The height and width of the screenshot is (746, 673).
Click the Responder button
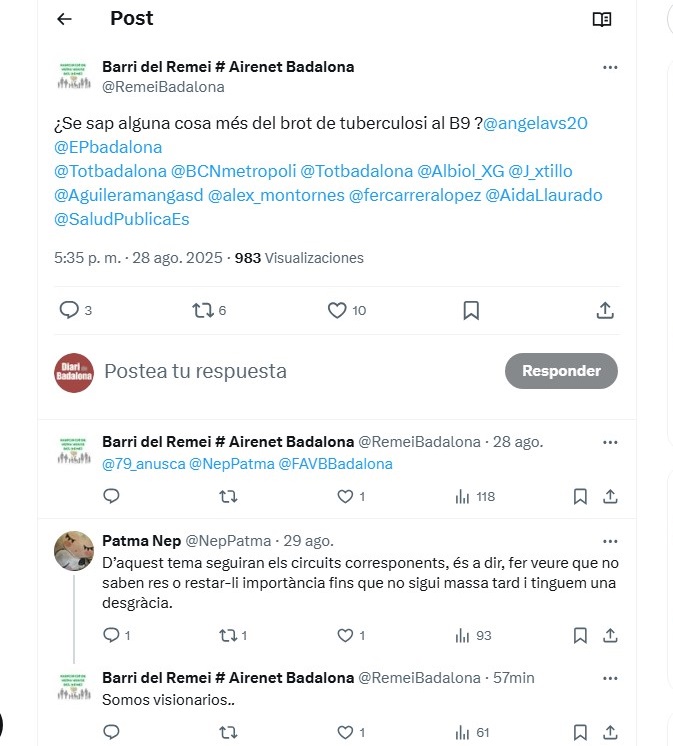click(x=561, y=371)
